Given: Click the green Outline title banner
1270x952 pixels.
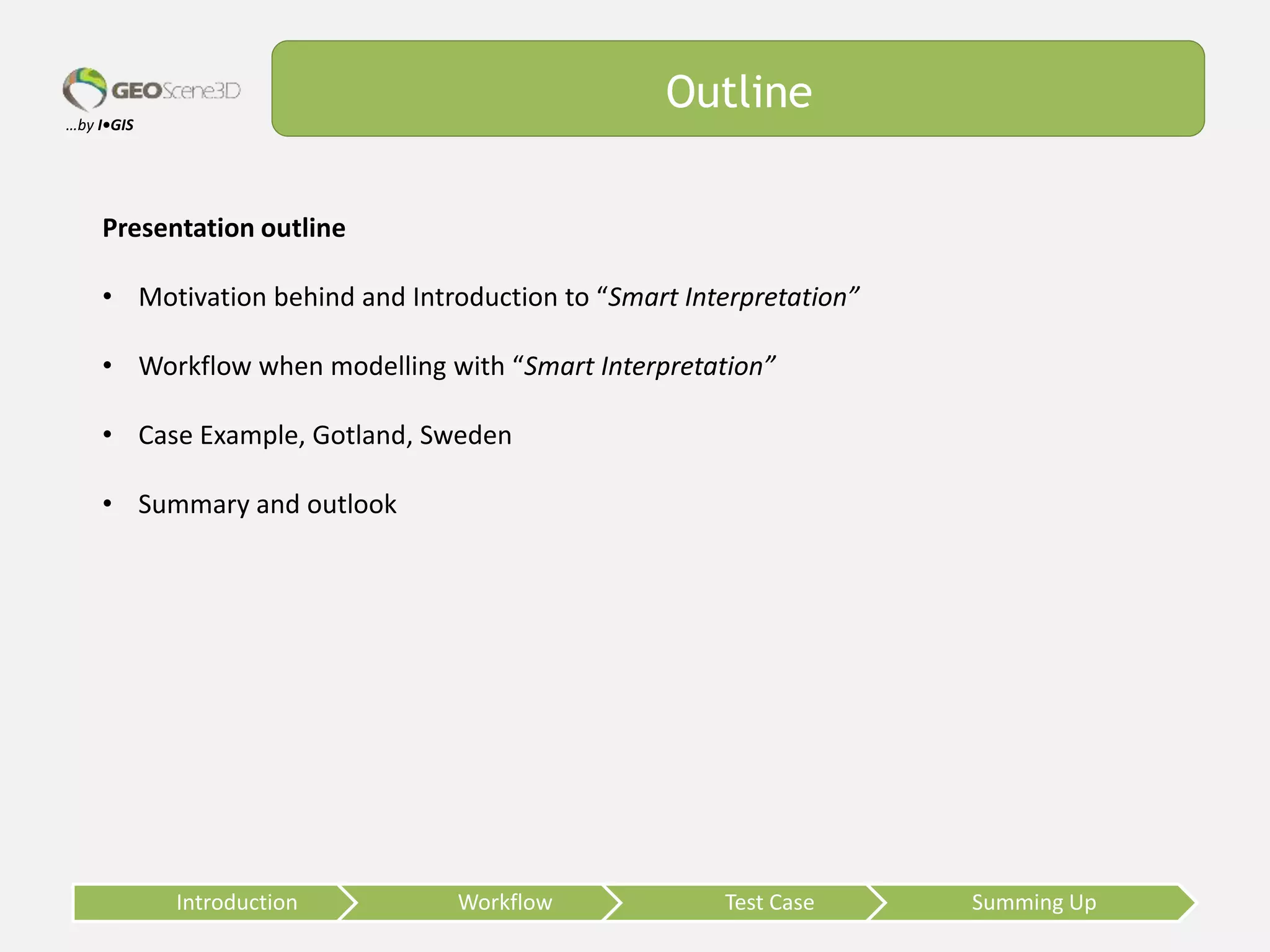Looking at the screenshot, I should click(738, 89).
